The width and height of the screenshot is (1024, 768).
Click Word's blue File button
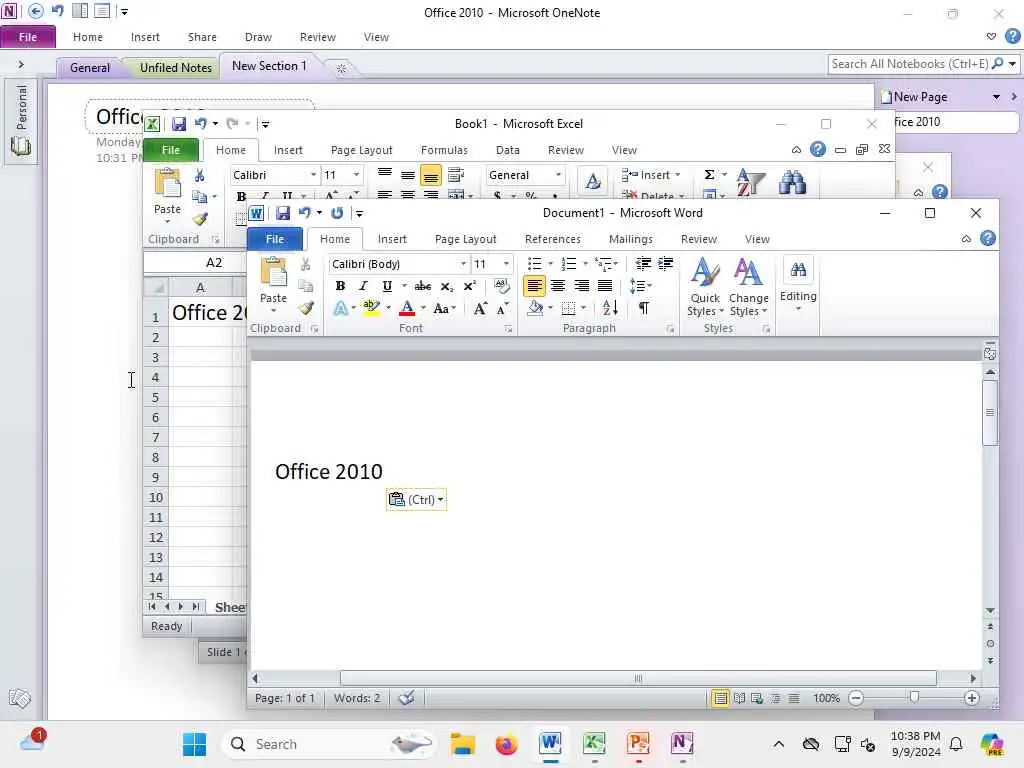[x=275, y=239]
